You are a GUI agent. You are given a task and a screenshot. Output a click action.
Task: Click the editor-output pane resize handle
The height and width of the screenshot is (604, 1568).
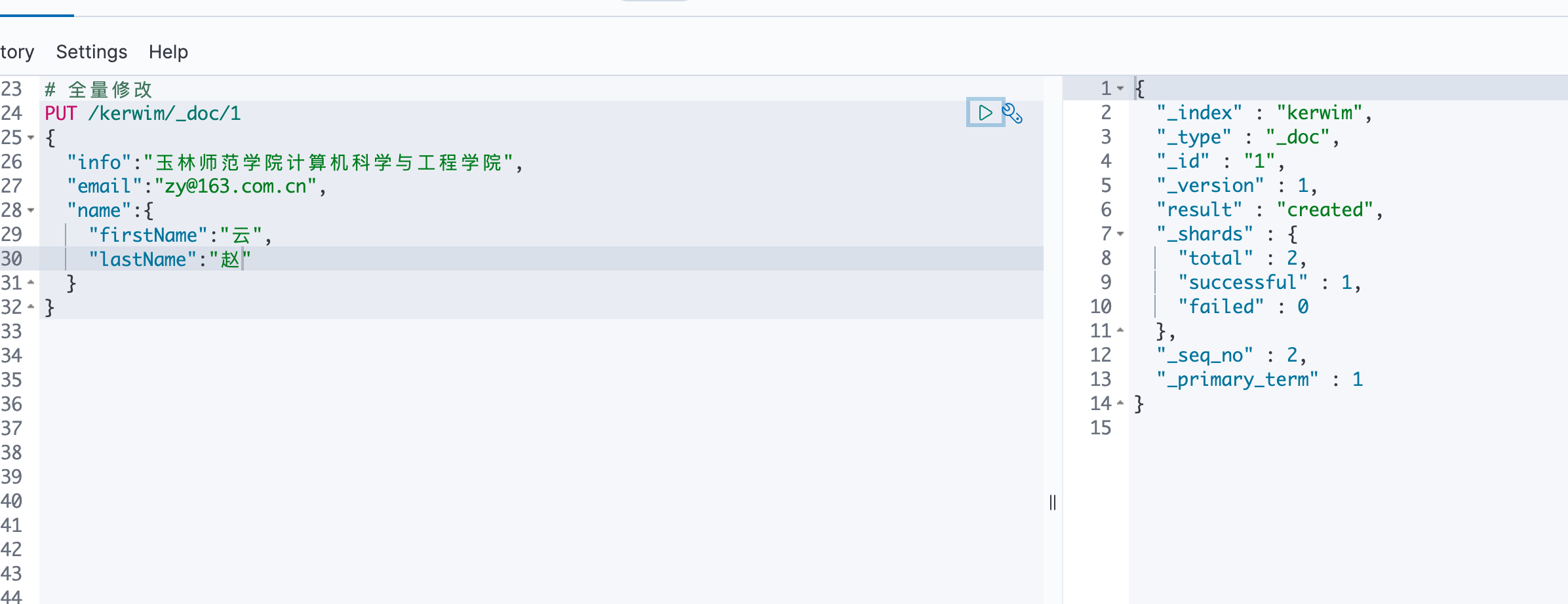tap(1053, 502)
